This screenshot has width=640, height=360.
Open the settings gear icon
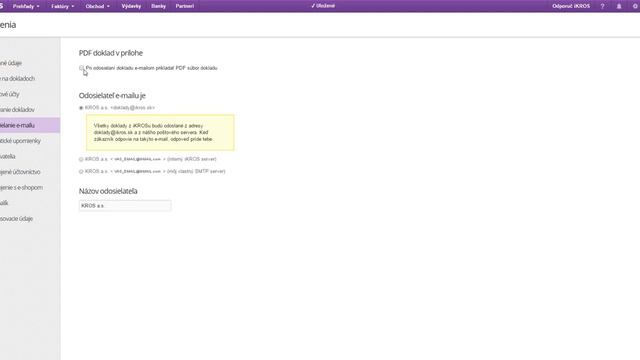pos(635,6)
